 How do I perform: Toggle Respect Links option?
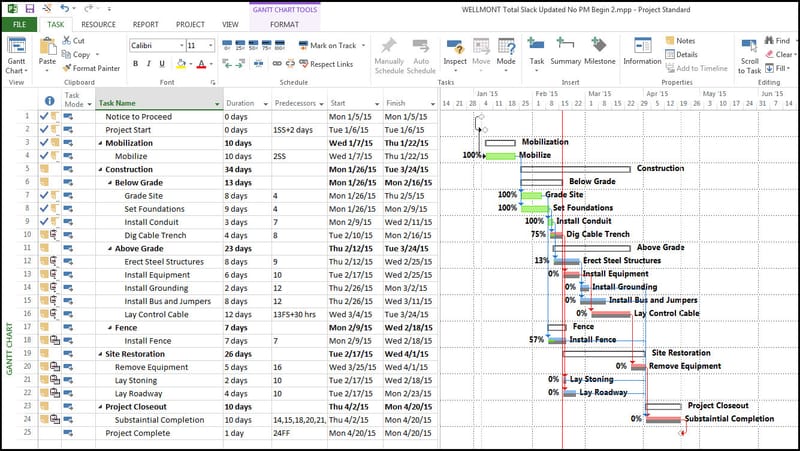point(326,64)
